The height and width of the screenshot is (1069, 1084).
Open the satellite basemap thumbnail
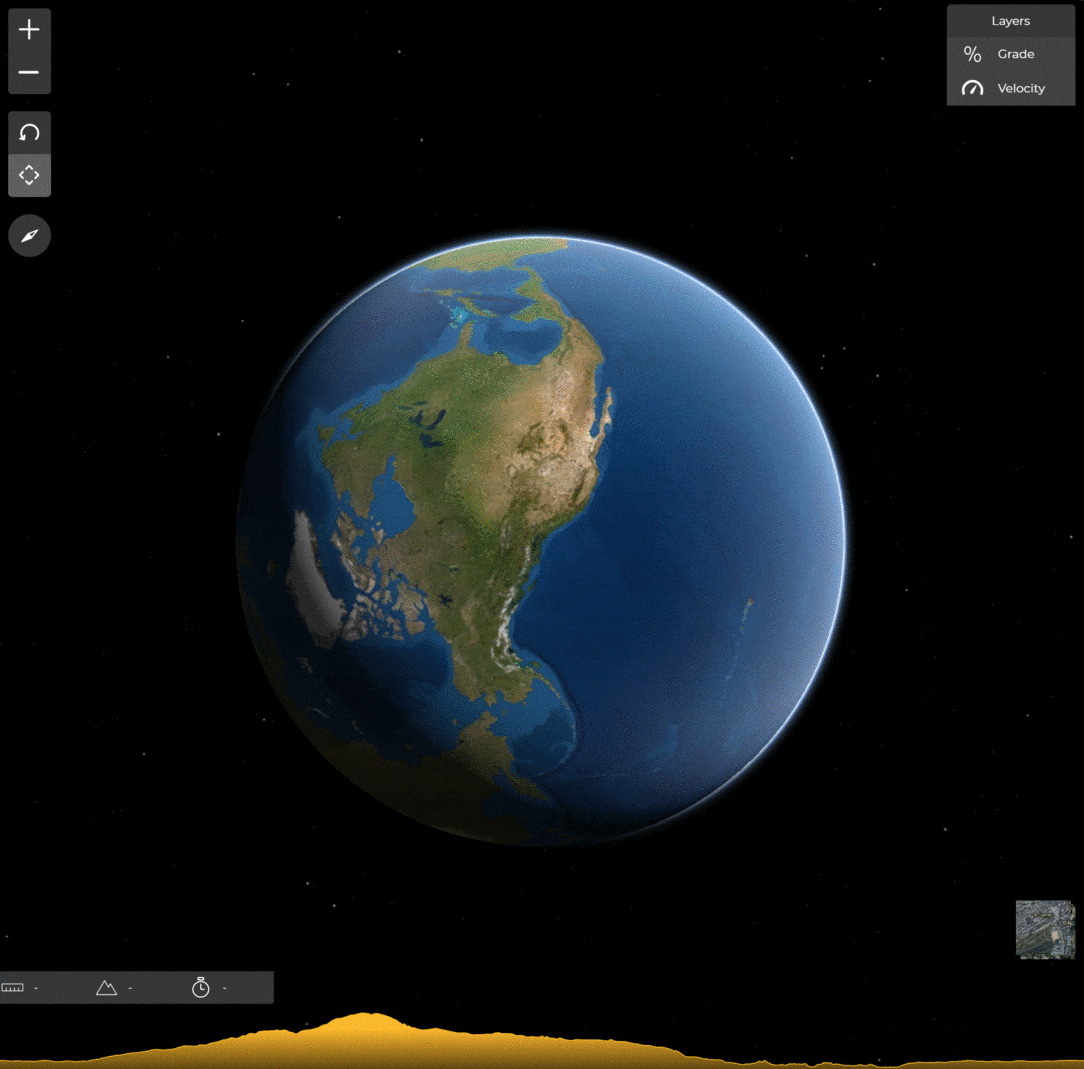[x=1045, y=929]
